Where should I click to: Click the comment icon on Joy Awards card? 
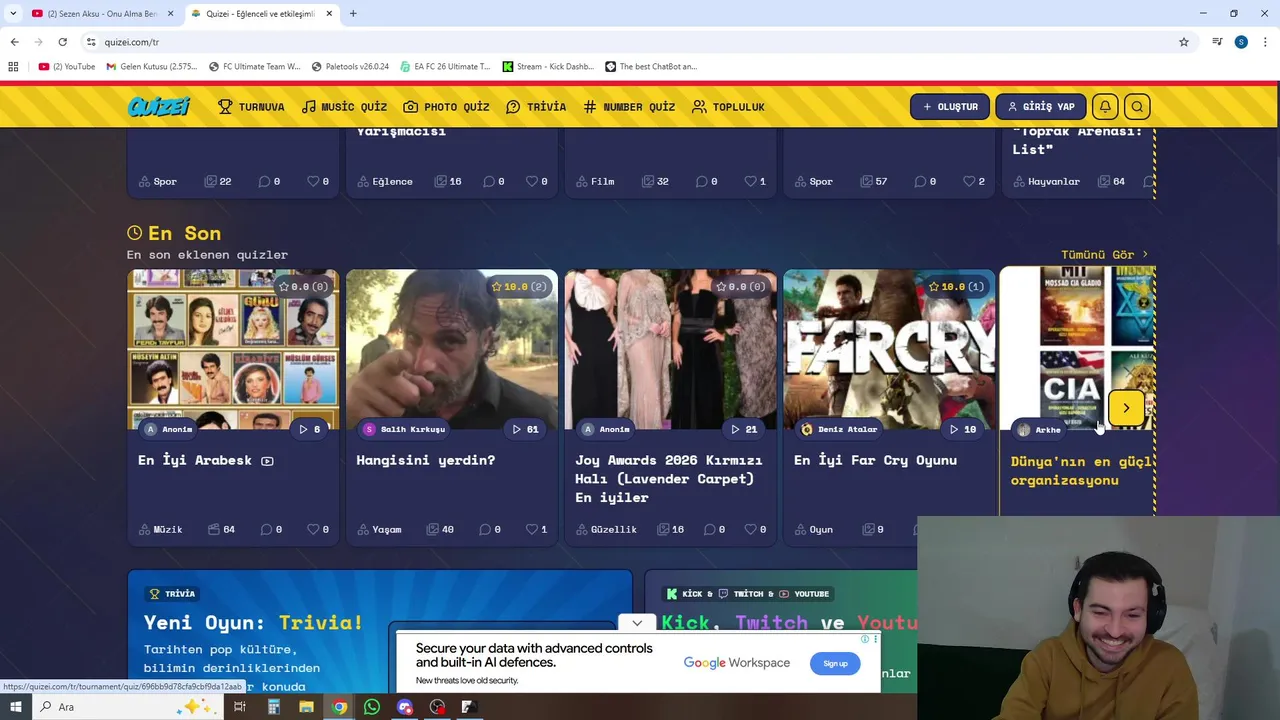coord(702,529)
